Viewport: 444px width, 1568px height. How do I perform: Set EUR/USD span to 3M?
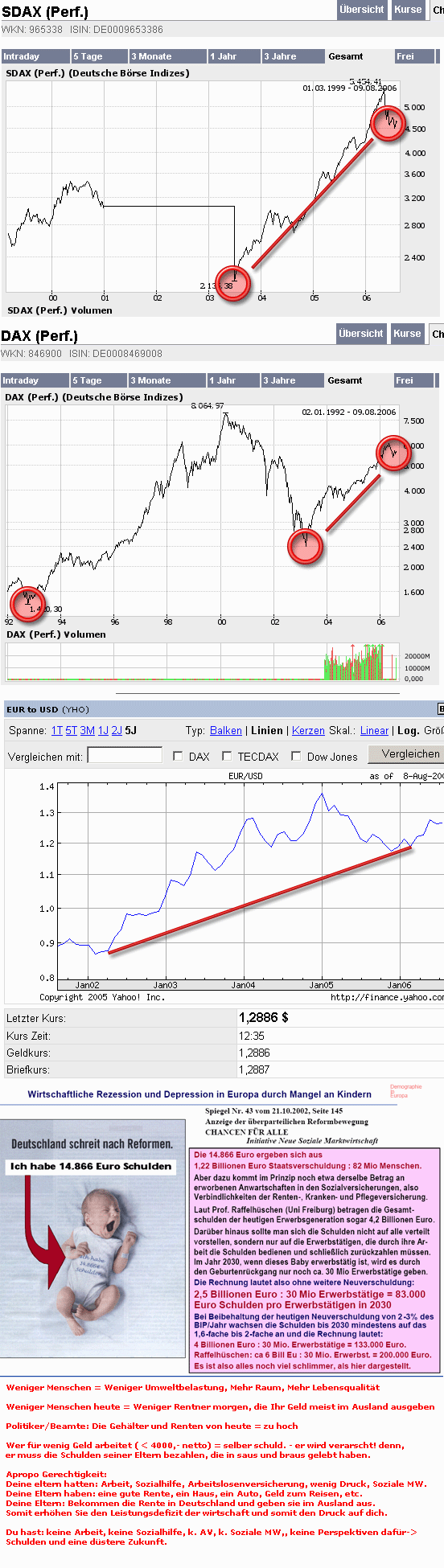tap(88, 731)
